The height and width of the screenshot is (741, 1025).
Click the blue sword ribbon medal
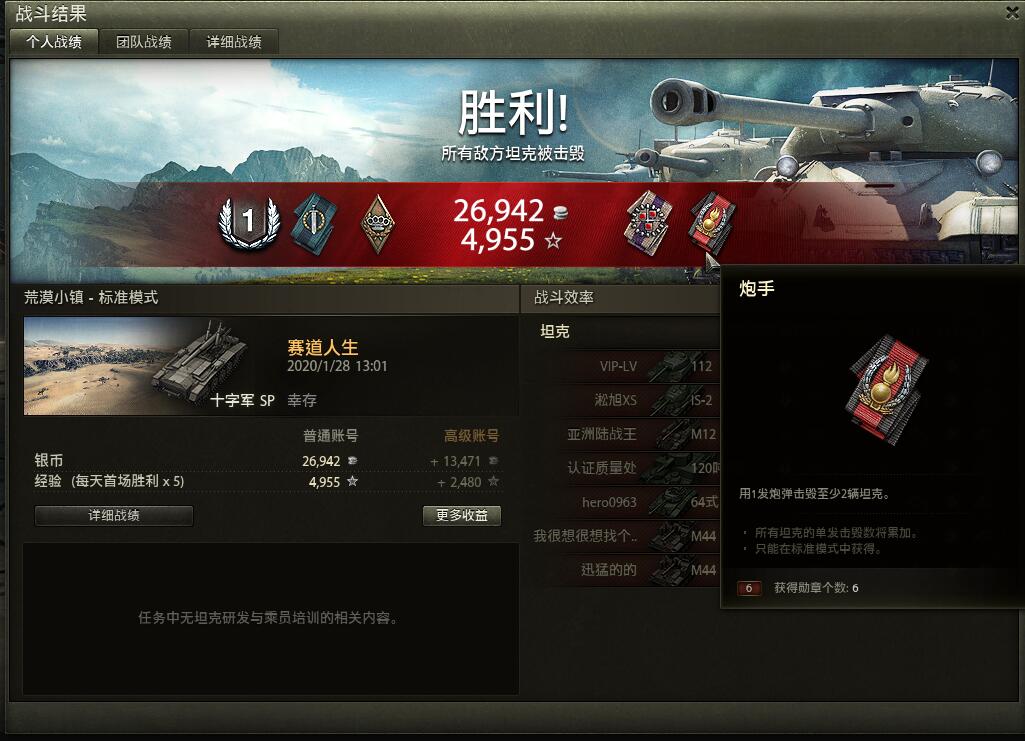(x=315, y=223)
